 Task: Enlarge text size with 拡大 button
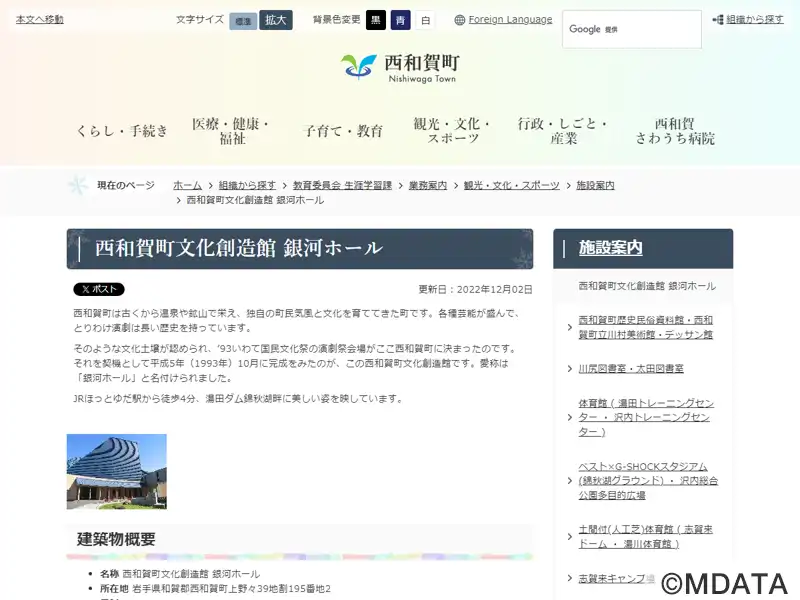(276, 20)
